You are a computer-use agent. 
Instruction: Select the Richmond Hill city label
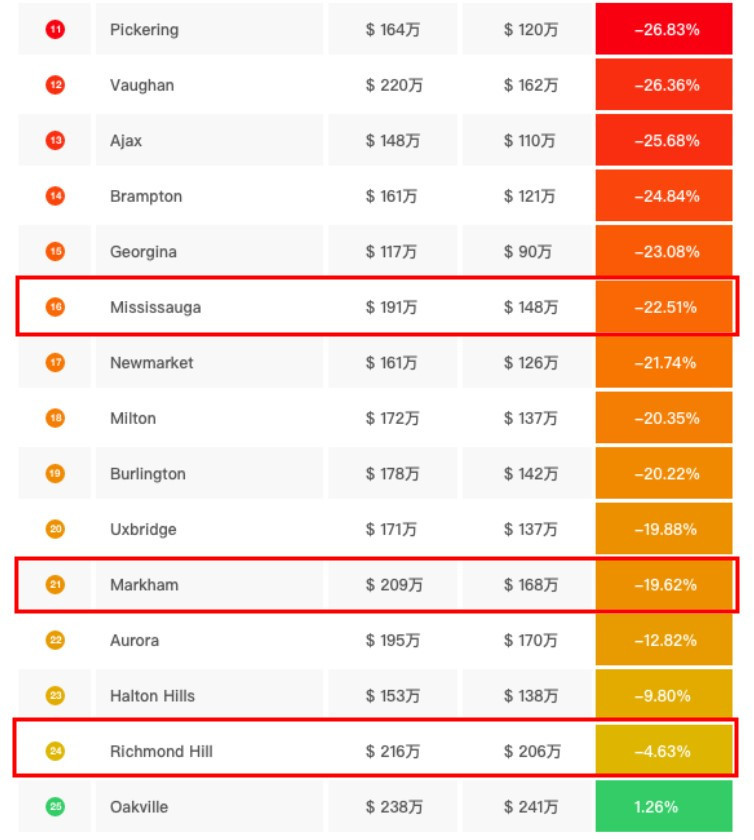coord(161,751)
